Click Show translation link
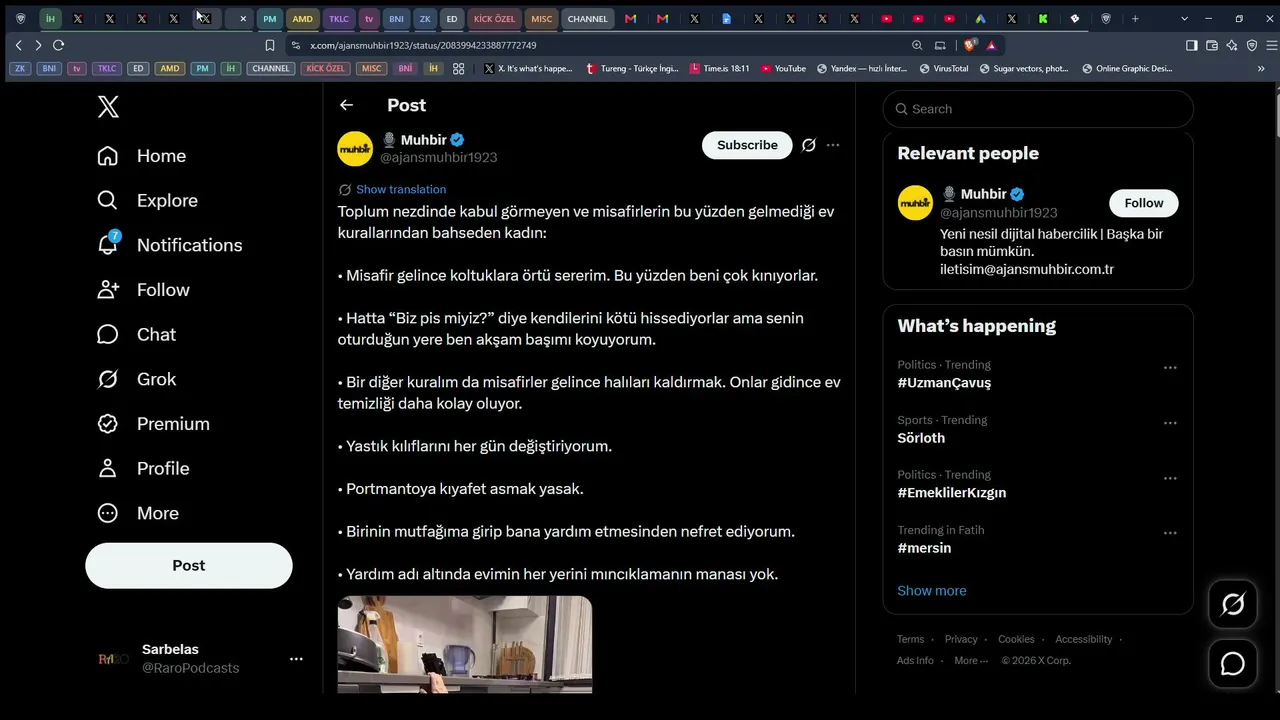 click(401, 190)
